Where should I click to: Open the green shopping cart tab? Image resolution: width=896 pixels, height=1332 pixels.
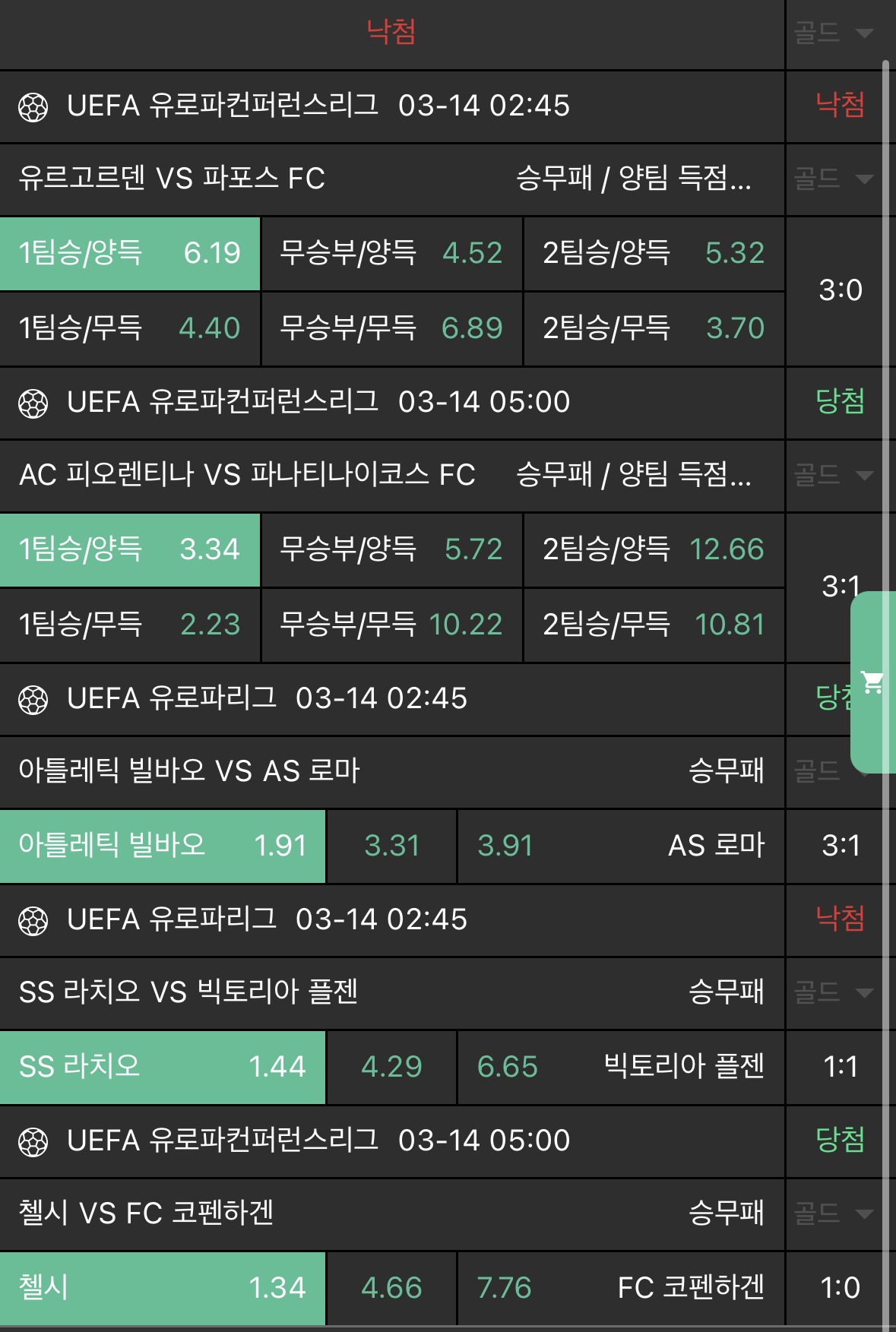(x=872, y=682)
